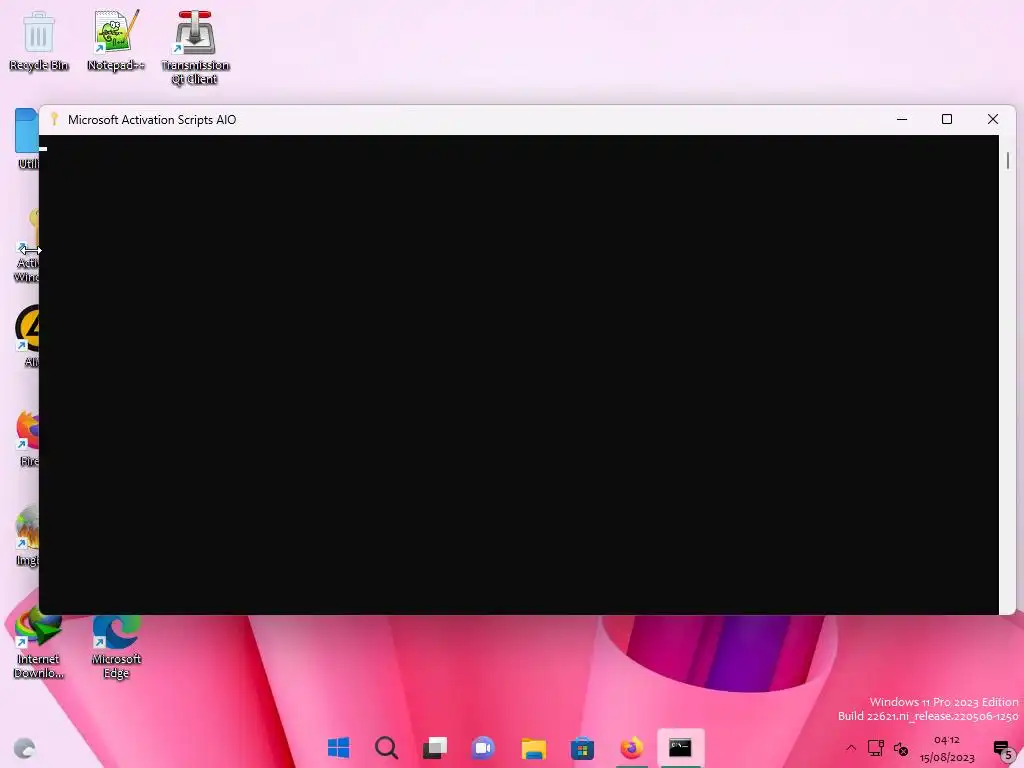The image size is (1024, 768).
Task: Open File Explorer from the taskbar
Action: (533, 748)
